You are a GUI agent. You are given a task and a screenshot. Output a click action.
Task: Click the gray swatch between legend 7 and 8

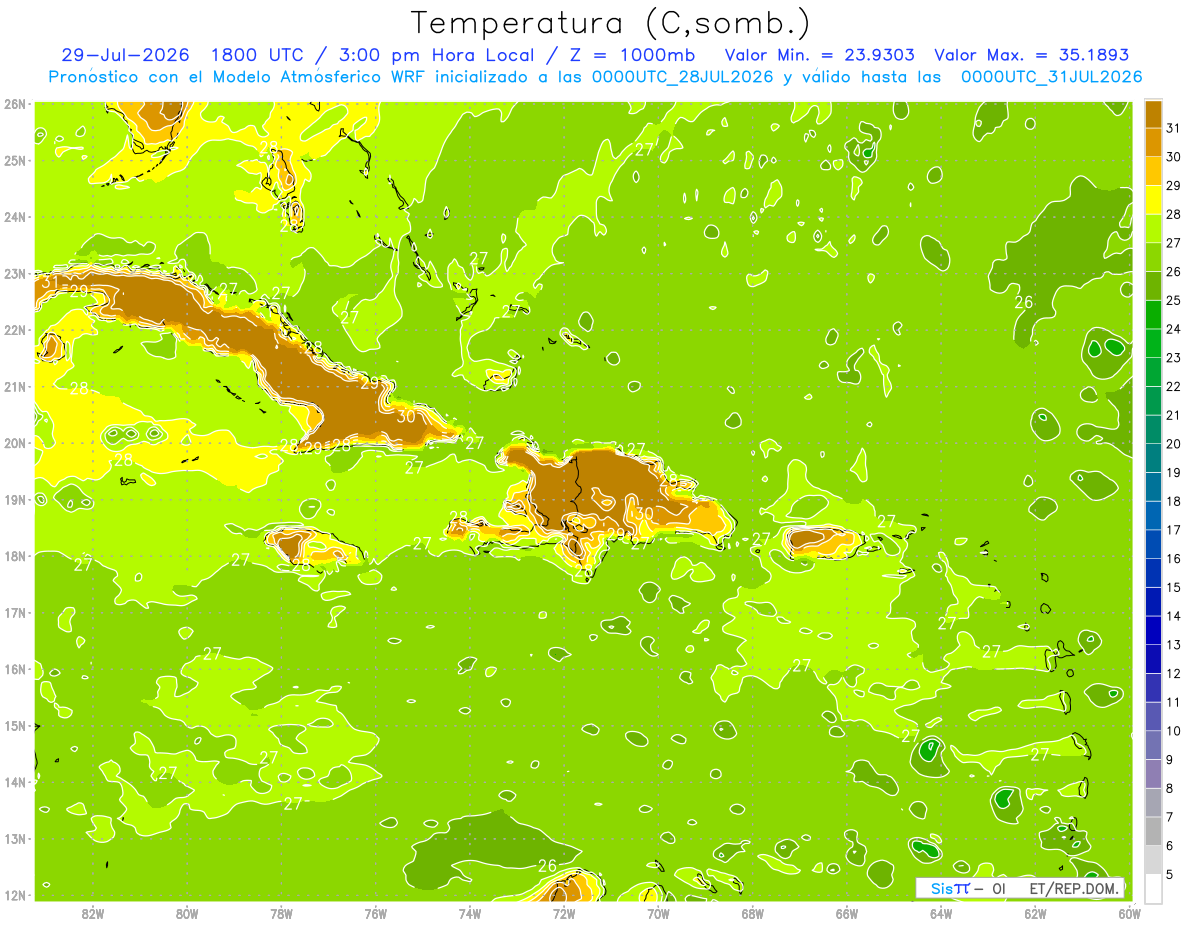pyautogui.click(x=1154, y=802)
